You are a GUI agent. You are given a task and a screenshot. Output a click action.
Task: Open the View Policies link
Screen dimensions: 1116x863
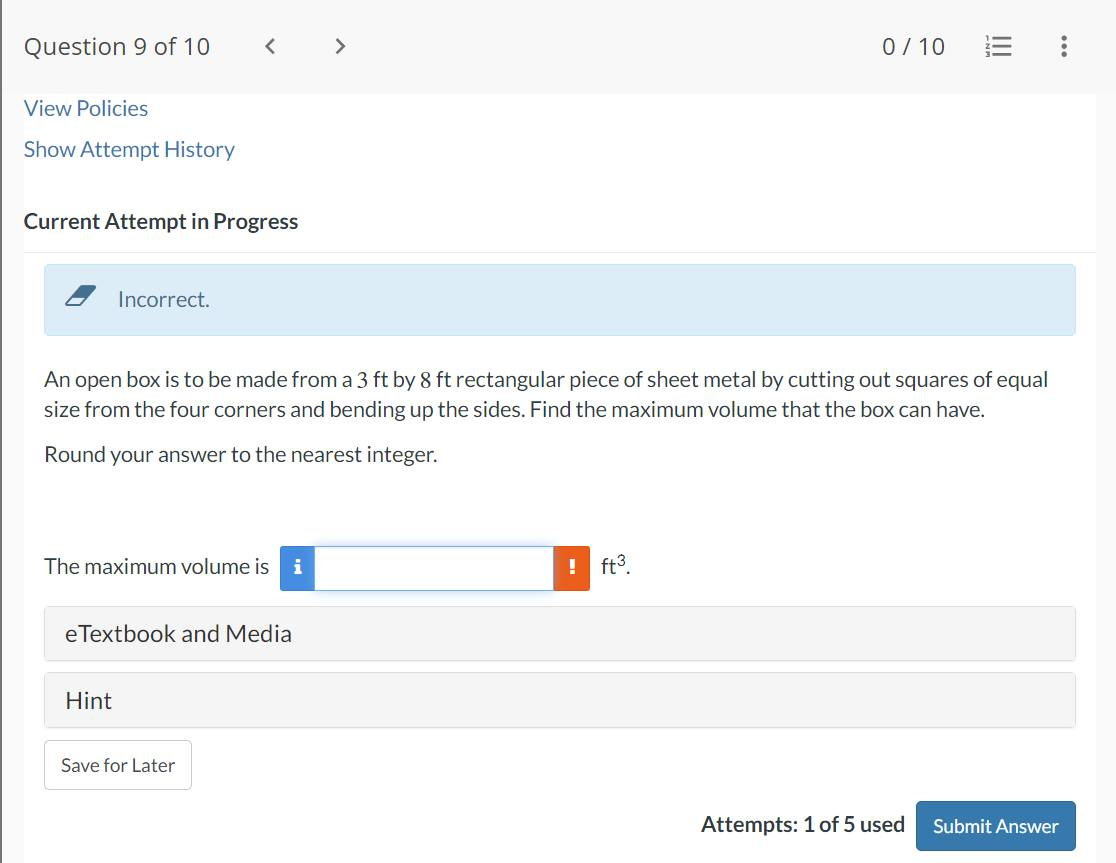click(x=86, y=108)
